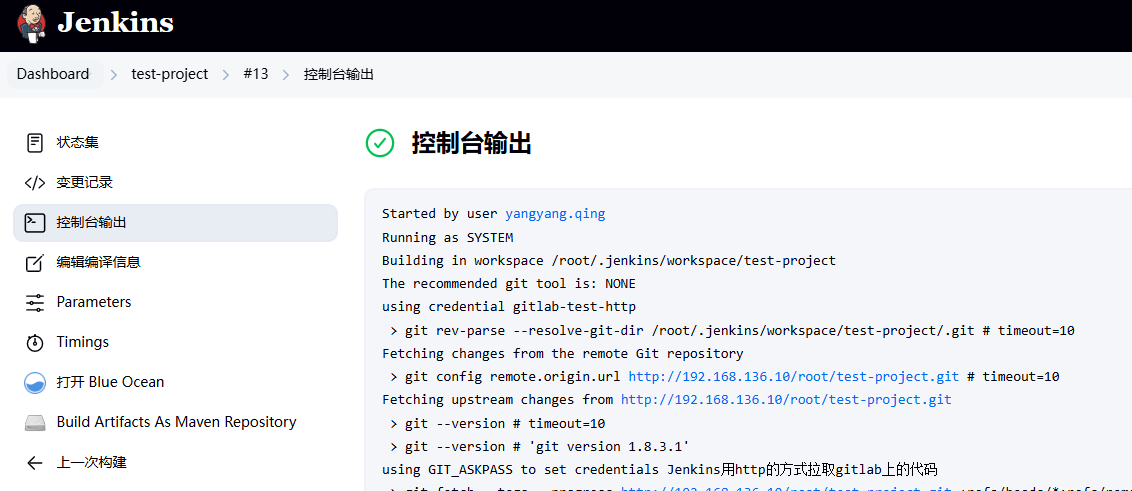This screenshot has height=491, width=1132.
Task: Click the 控制台输出 page heading
Action: [x=471, y=143]
